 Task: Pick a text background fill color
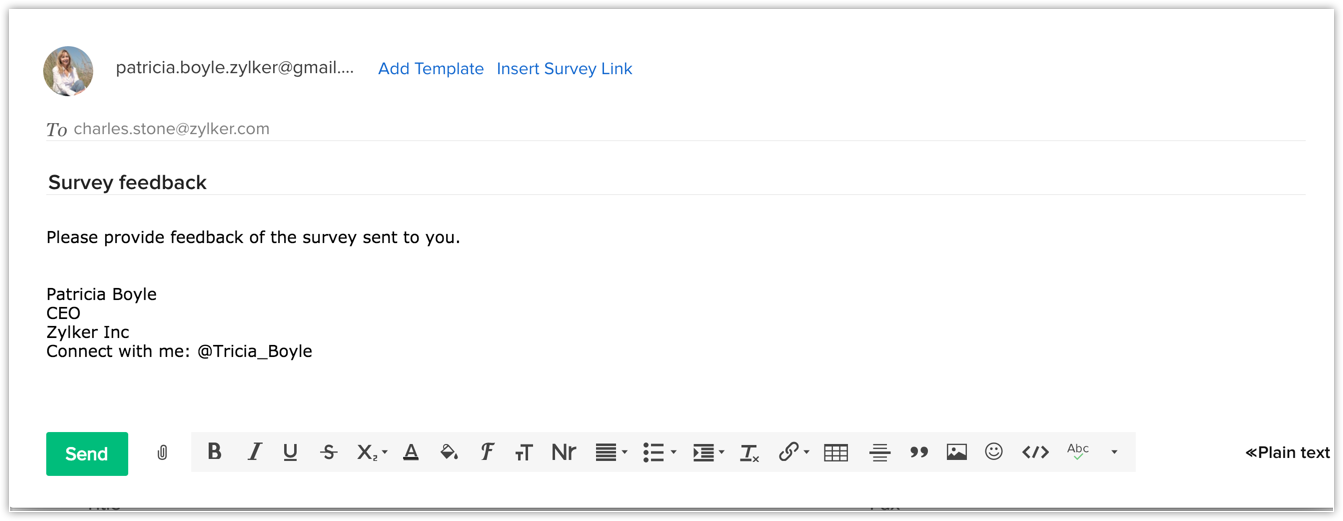point(449,453)
